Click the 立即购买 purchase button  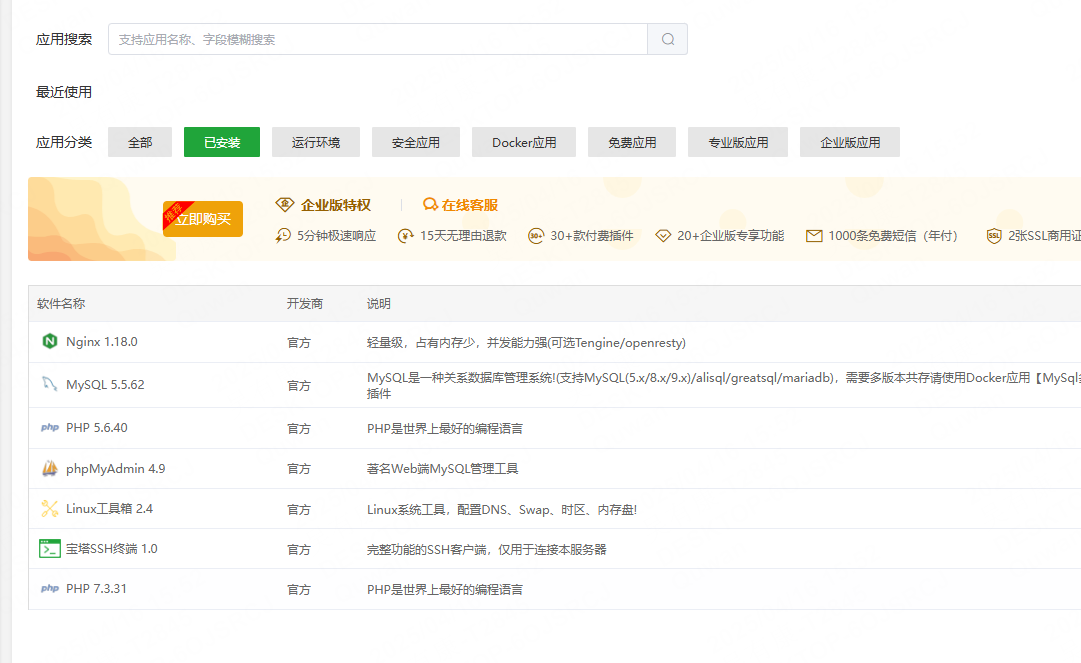tap(203, 218)
